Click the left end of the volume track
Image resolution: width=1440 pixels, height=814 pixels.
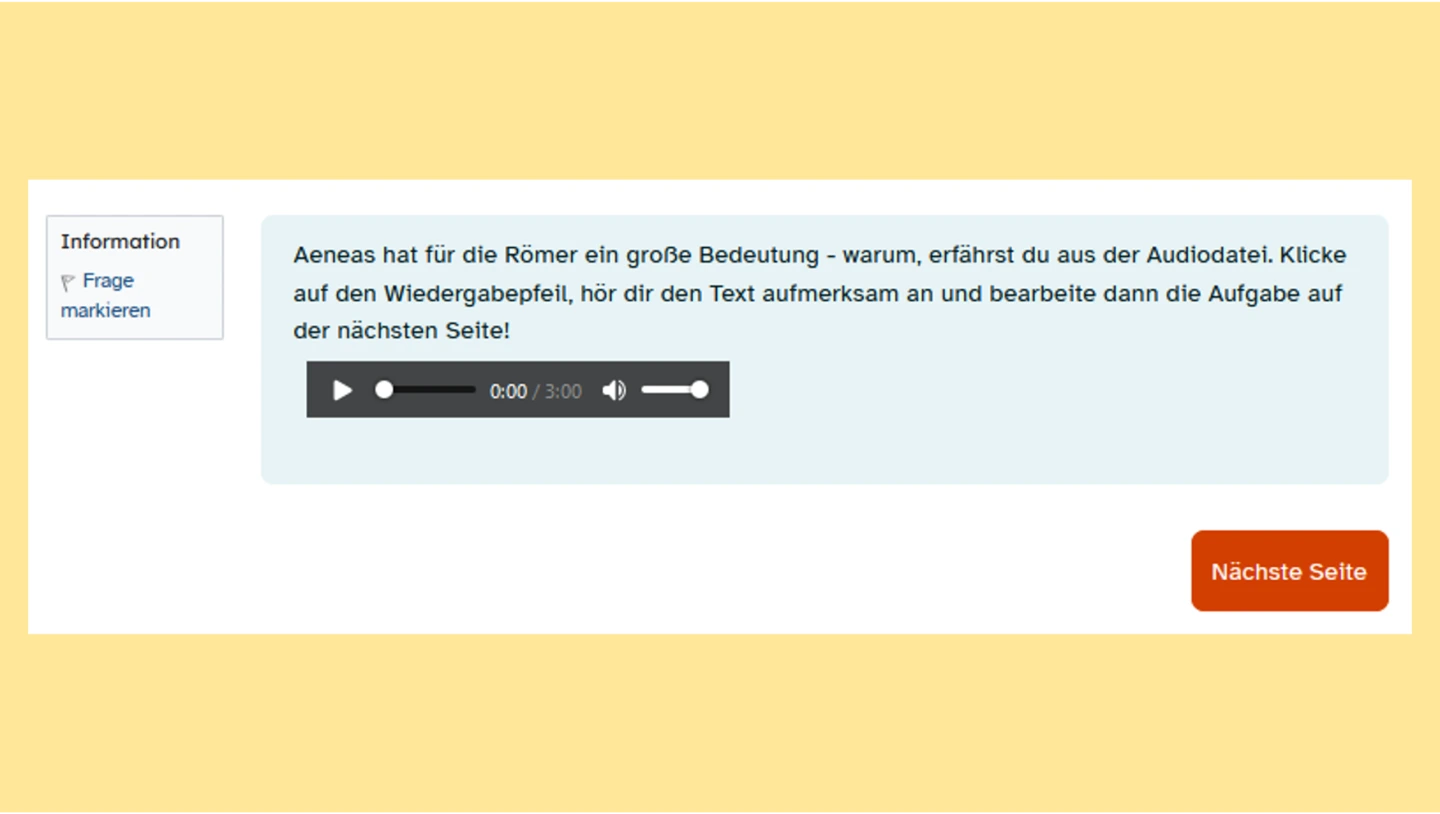(646, 390)
